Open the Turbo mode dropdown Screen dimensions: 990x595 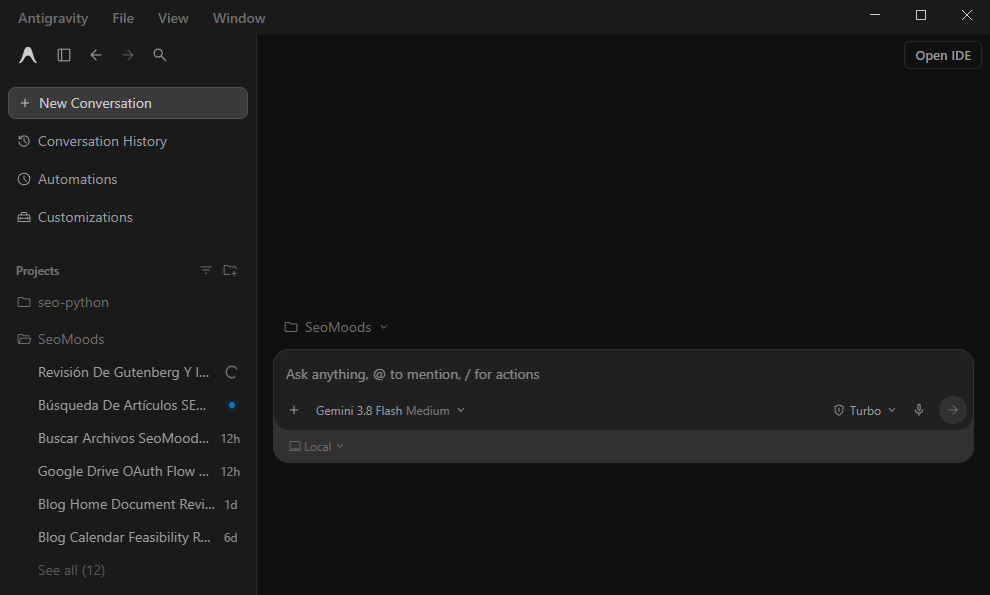[x=864, y=411]
